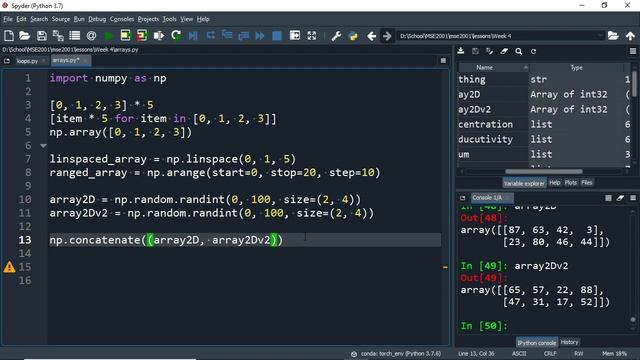The width and height of the screenshot is (640, 360).
Task: Switch to the Help pane tab
Action: coord(554,182)
